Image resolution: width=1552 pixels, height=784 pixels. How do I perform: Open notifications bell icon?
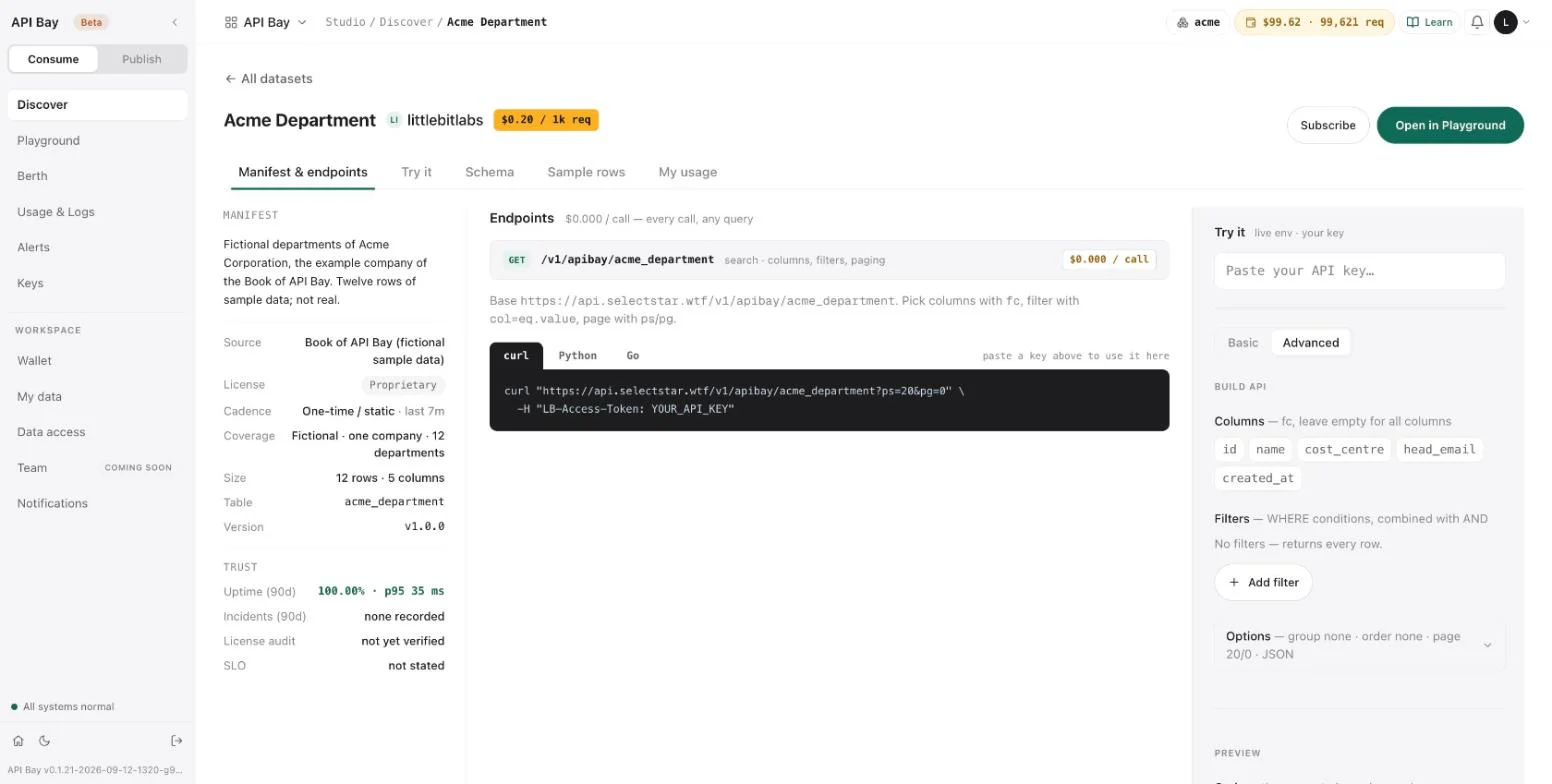pyautogui.click(x=1477, y=22)
